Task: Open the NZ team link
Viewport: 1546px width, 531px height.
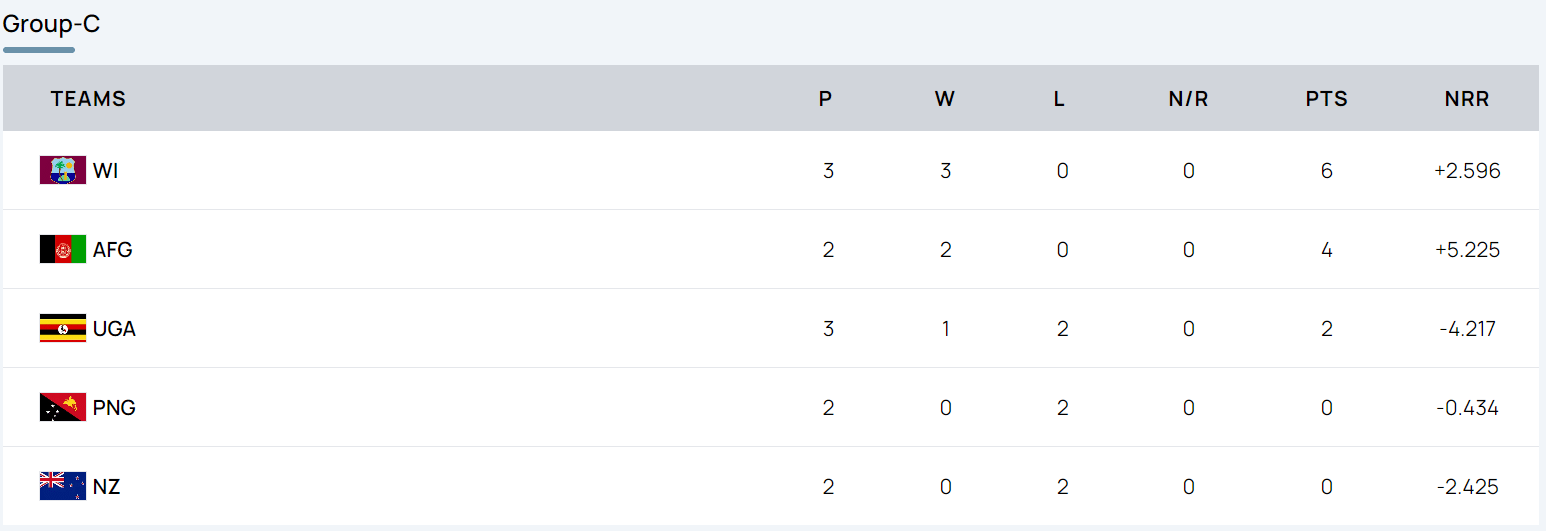Action: [x=106, y=487]
